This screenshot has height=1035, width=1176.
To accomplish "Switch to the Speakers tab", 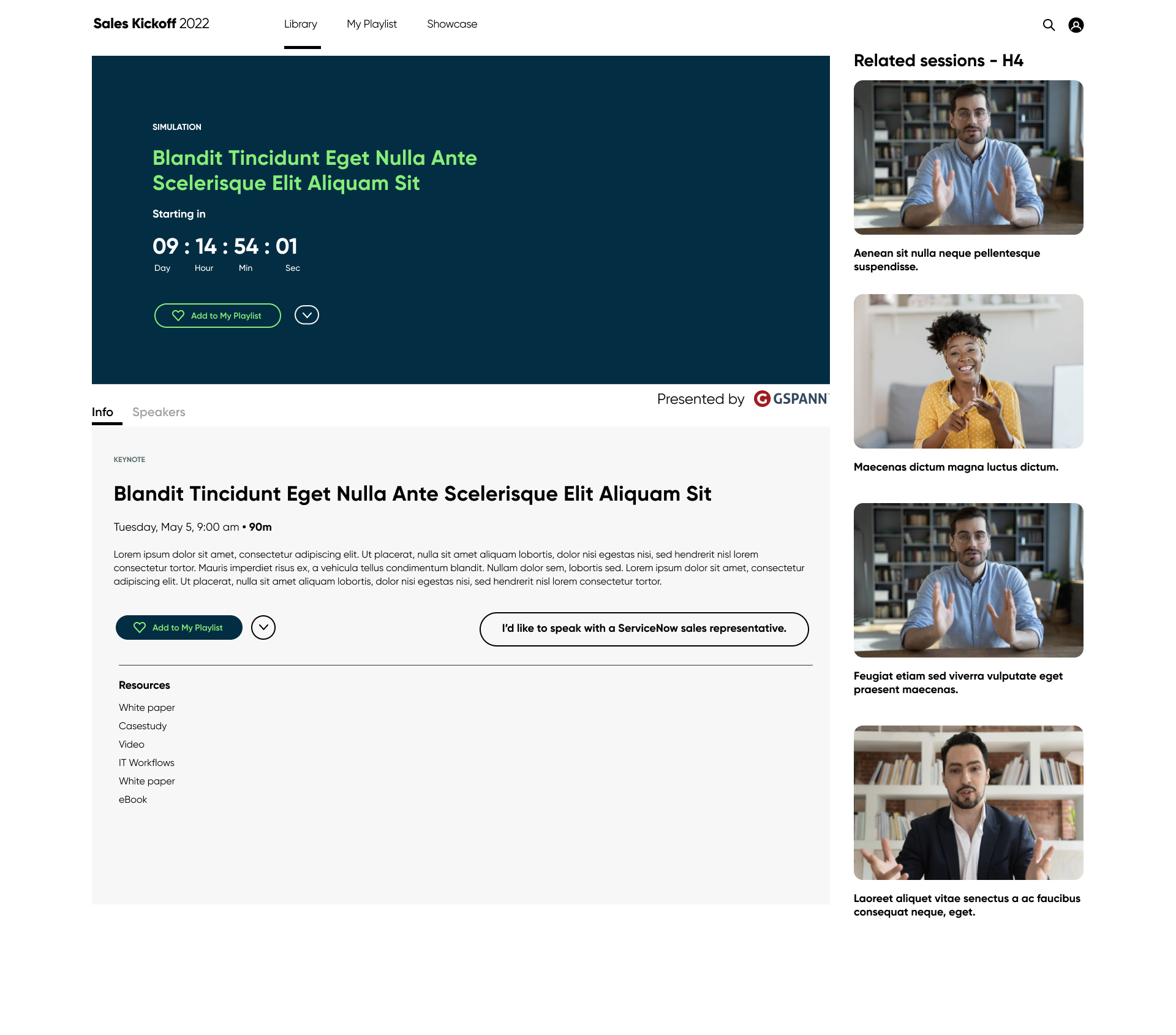I will 159,412.
